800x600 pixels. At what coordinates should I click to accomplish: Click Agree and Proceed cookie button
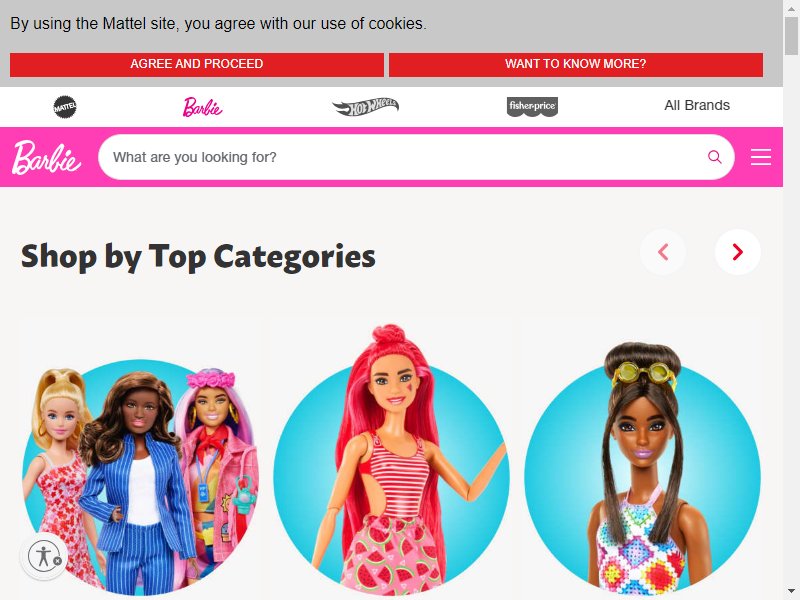[x=197, y=64]
